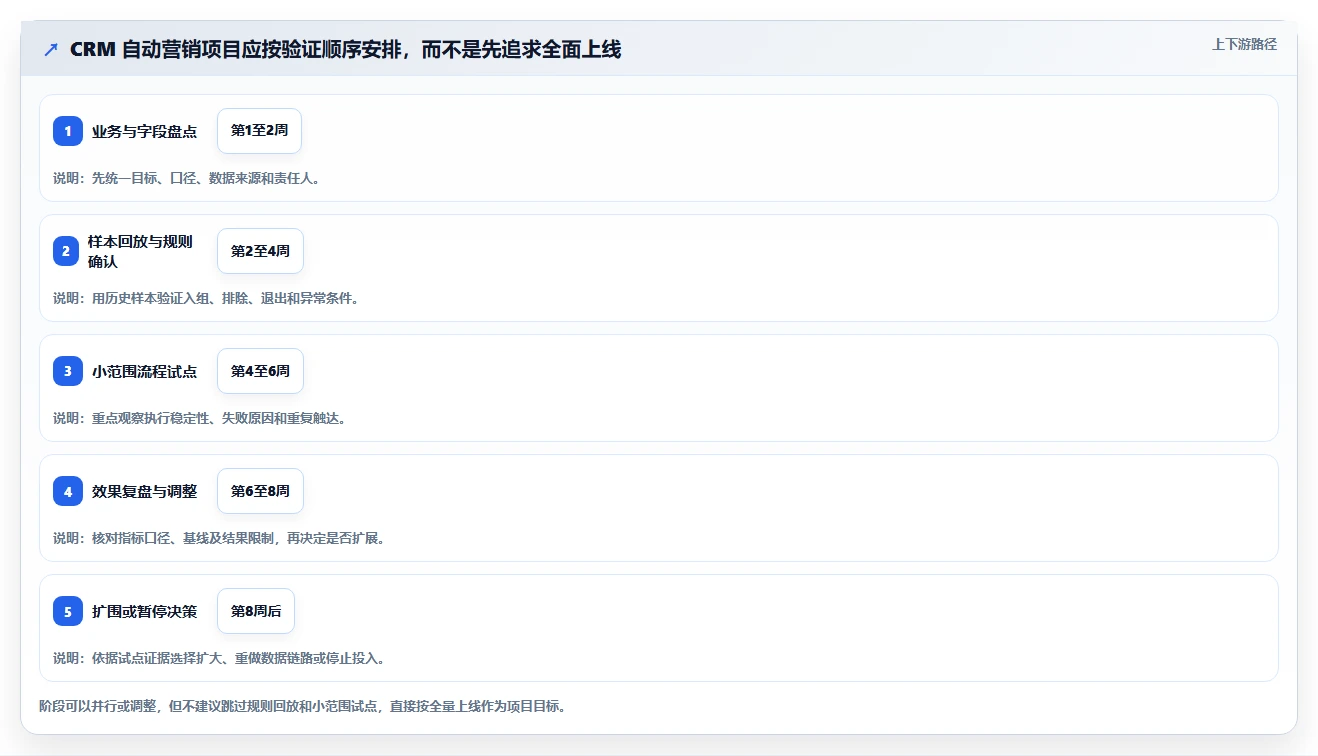
Task: Click the 小范围流程试点 step title
Action: [x=144, y=371]
